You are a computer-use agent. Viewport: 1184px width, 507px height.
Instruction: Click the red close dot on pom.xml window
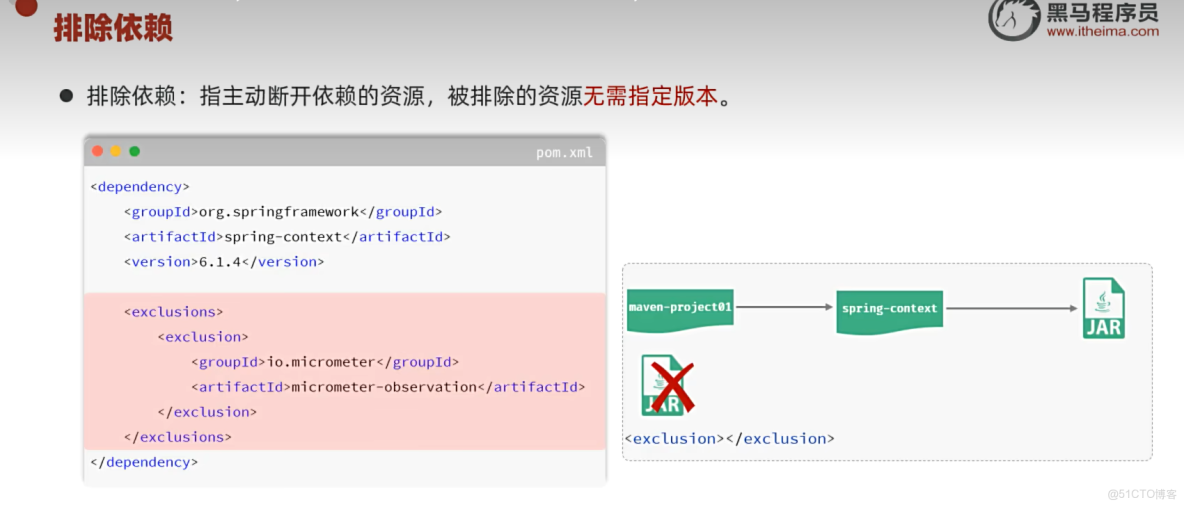pos(97,151)
